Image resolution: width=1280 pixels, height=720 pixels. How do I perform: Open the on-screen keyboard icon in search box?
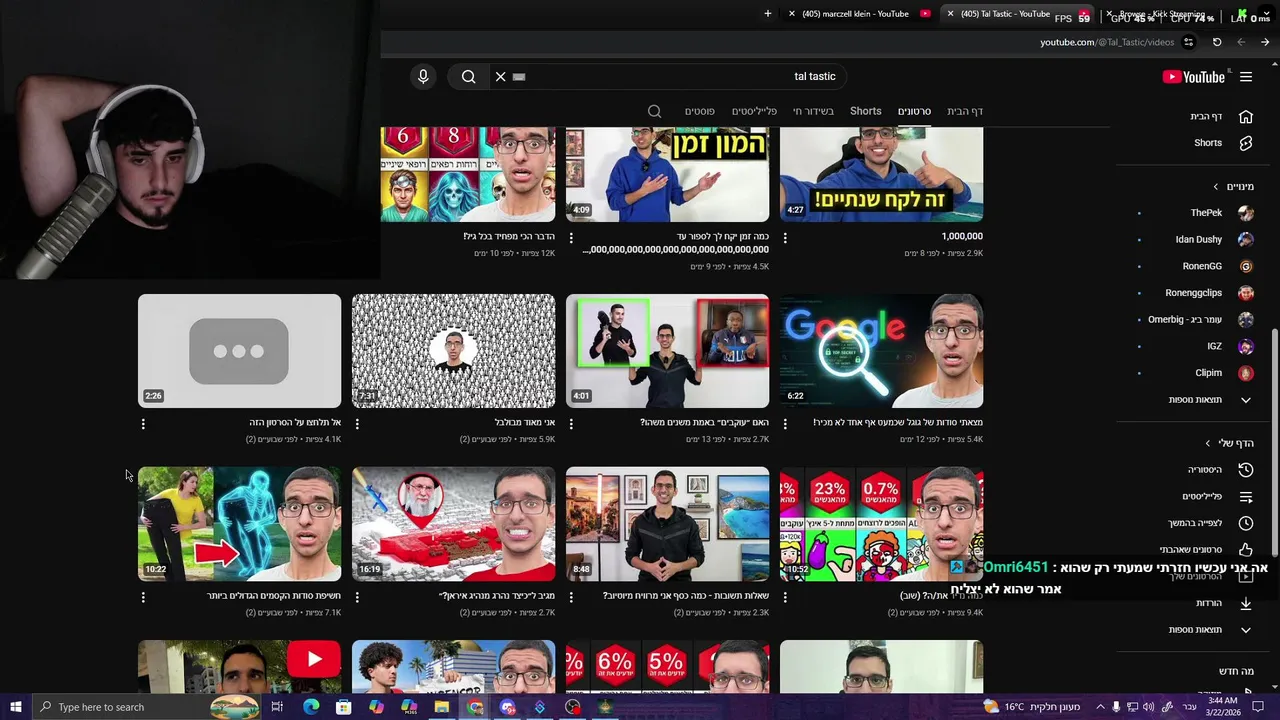(519, 77)
